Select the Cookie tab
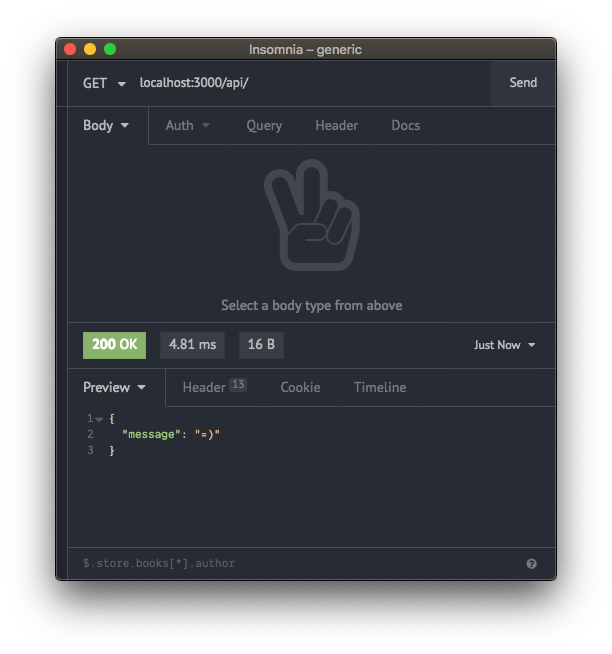The image size is (612, 654). (300, 388)
